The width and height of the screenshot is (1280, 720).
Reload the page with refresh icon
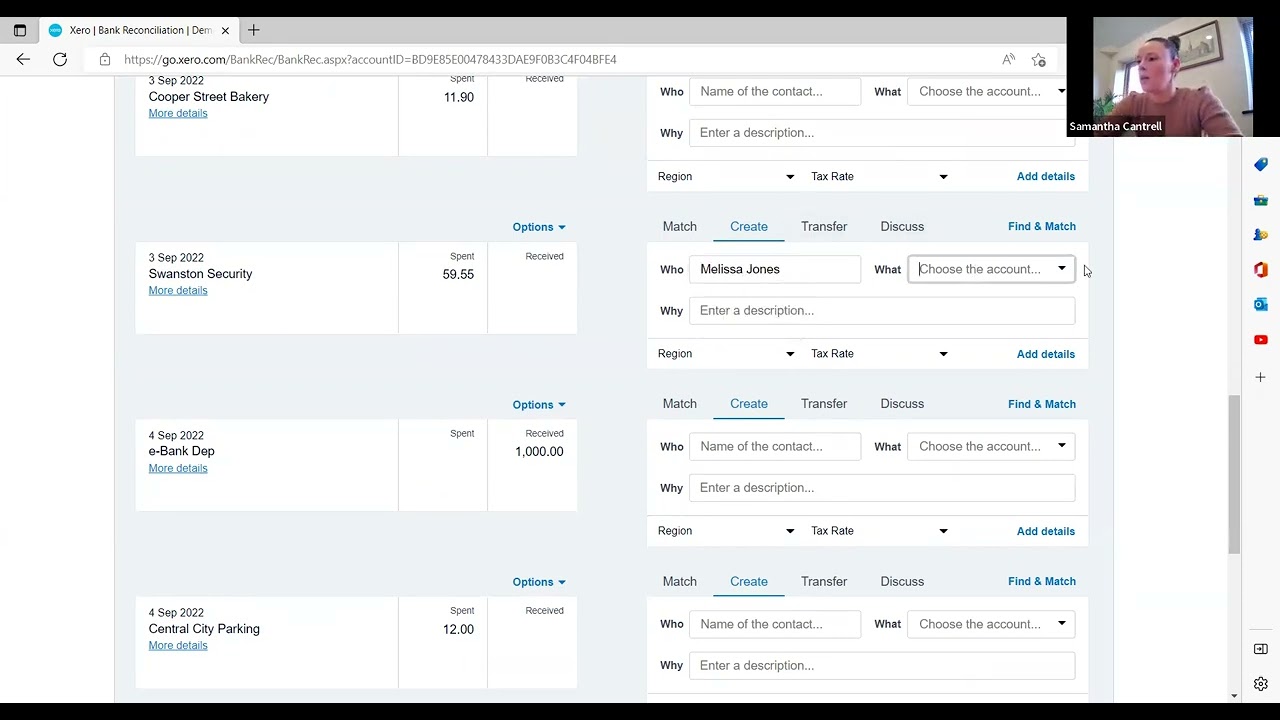pos(60,60)
